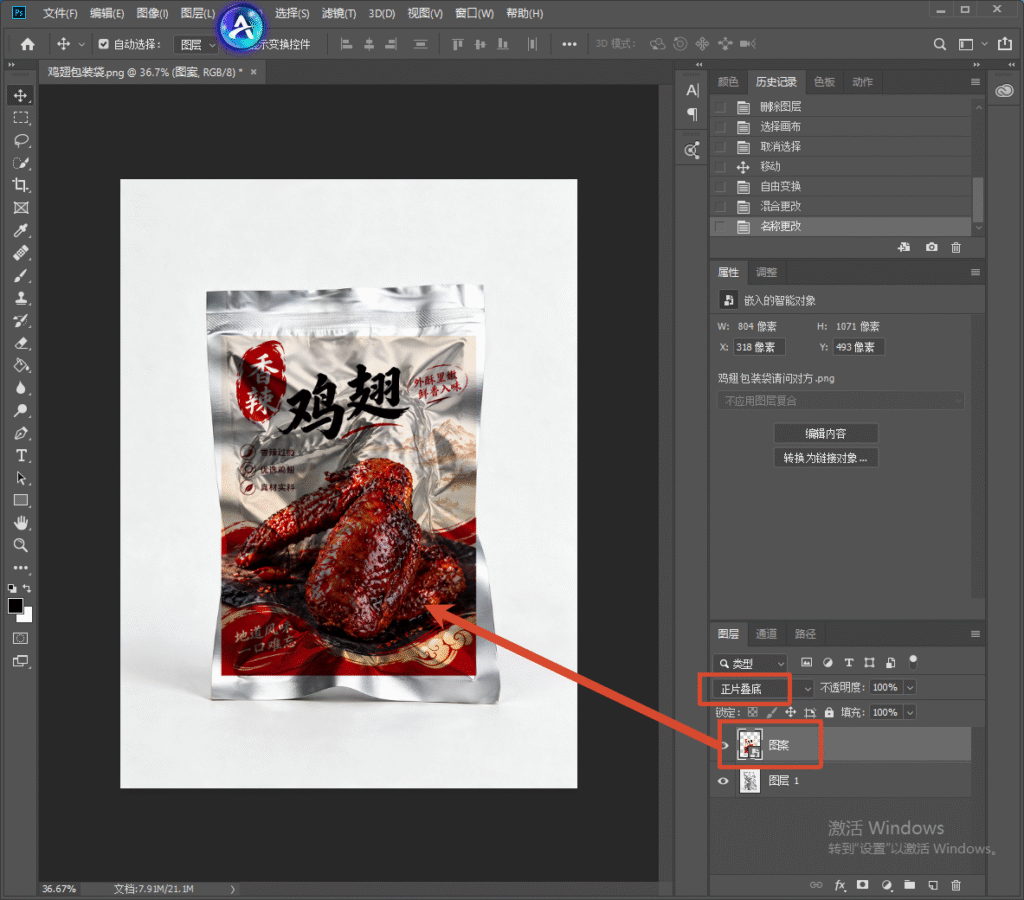Screen dimensions: 1024x900
Task: Click the X position field showing 318 像素
Action: click(758, 347)
